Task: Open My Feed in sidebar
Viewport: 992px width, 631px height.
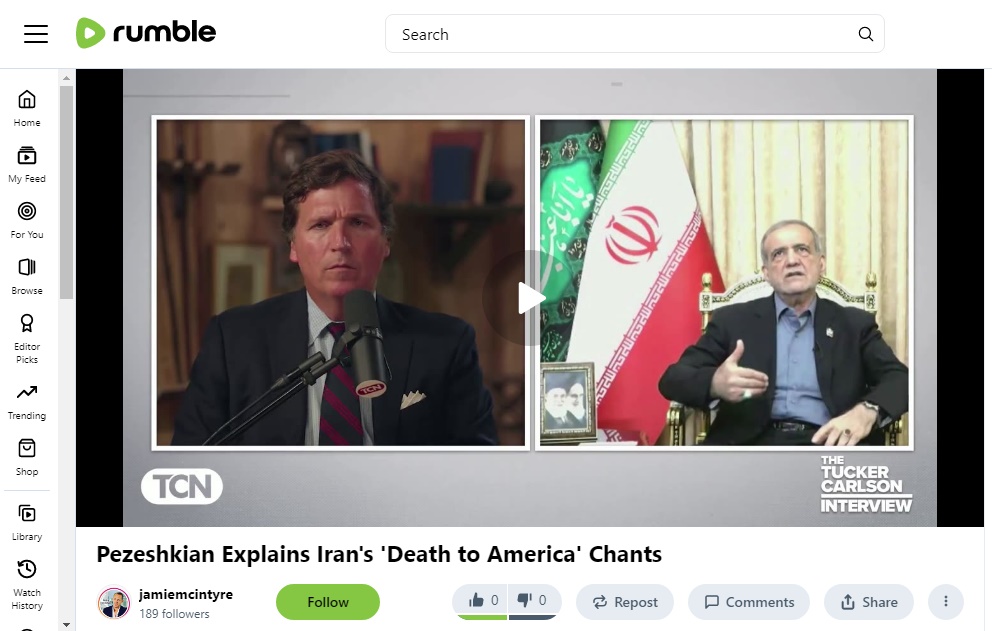Action: 27,165
